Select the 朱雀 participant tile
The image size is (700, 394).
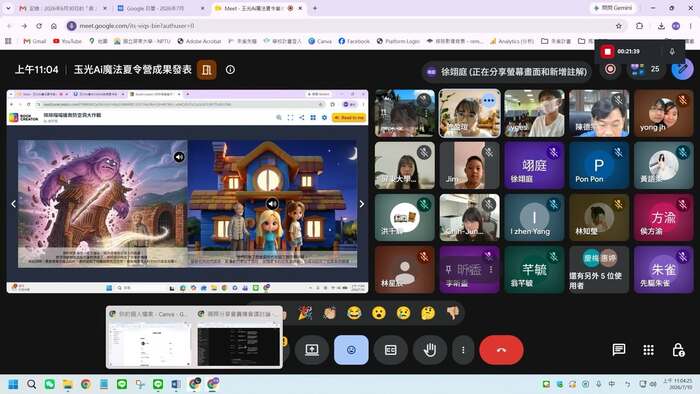pyautogui.click(x=663, y=270)
